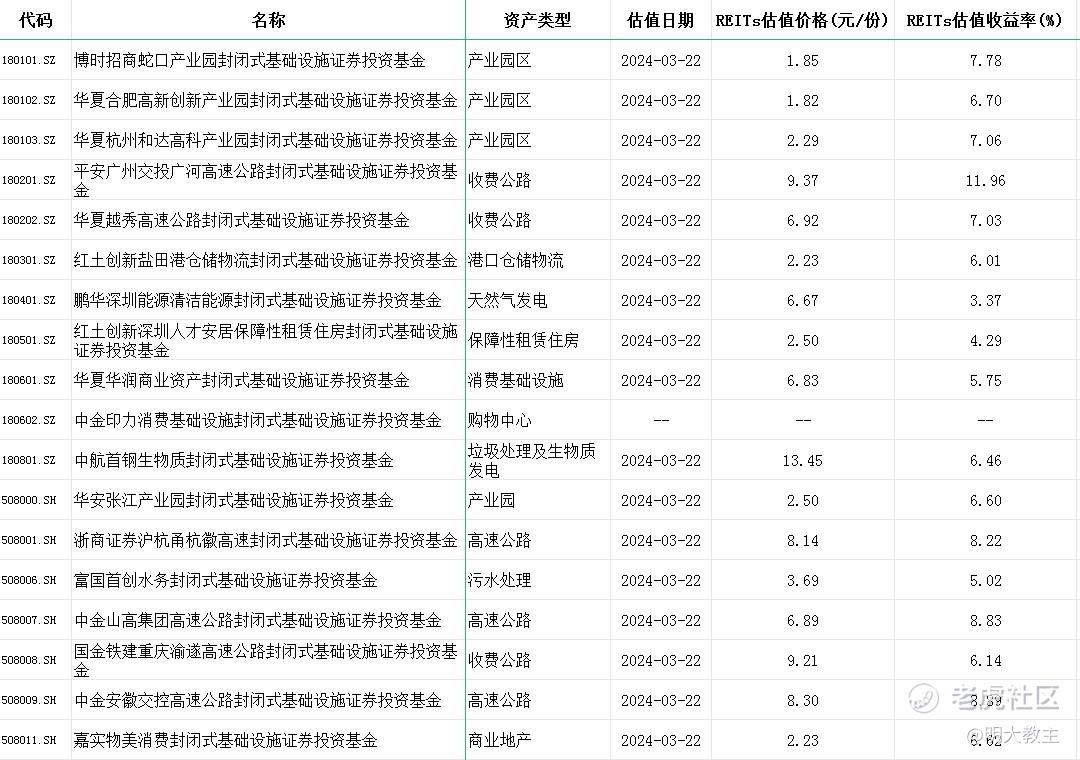Select fund name 中航首钢生物质 fund
Image resolution: width=1080 pixels, height=760 pixels.
(233, 460)
